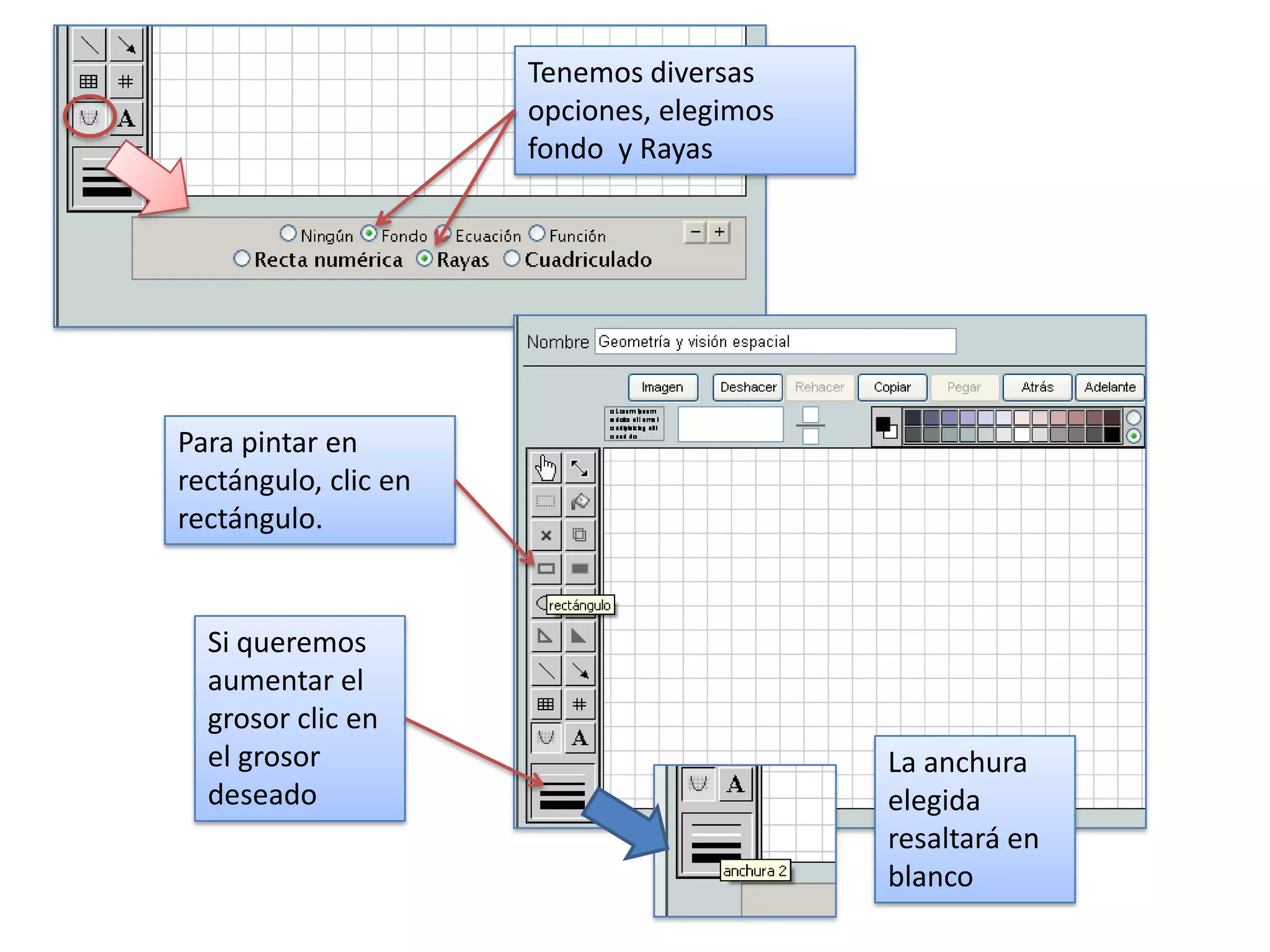Click the graph tool in the anchura 2 inset

point(699,784)
